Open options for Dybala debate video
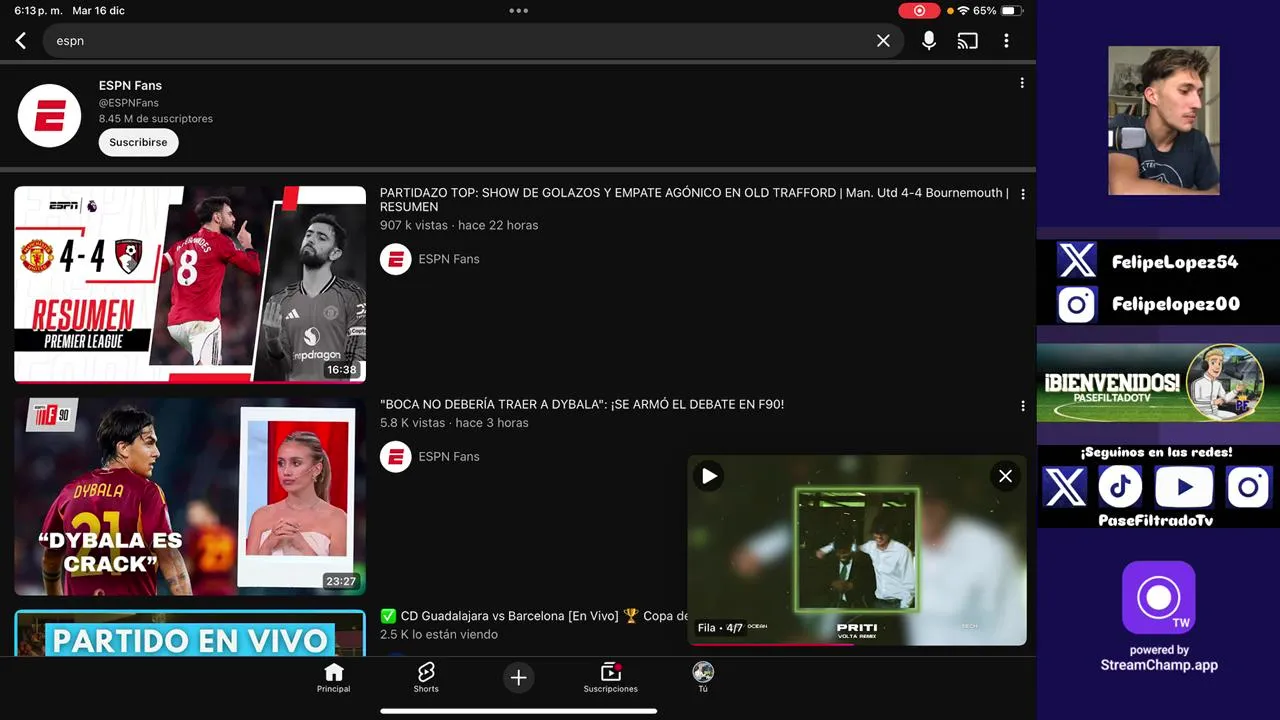The image size is (1280, 720). coord(1022,406)
